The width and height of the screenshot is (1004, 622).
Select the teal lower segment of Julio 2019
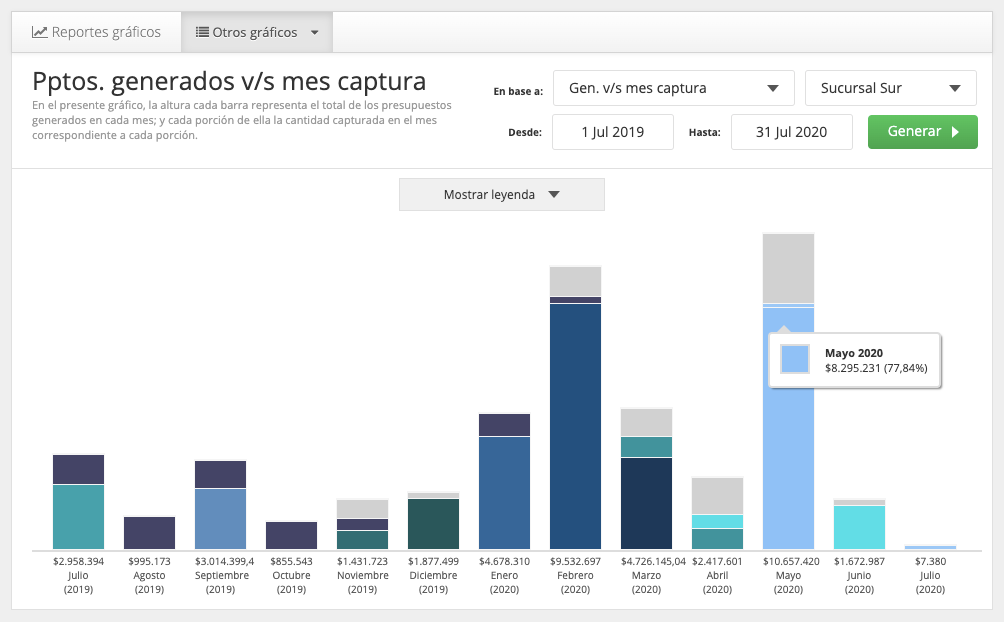click(78, 517)
